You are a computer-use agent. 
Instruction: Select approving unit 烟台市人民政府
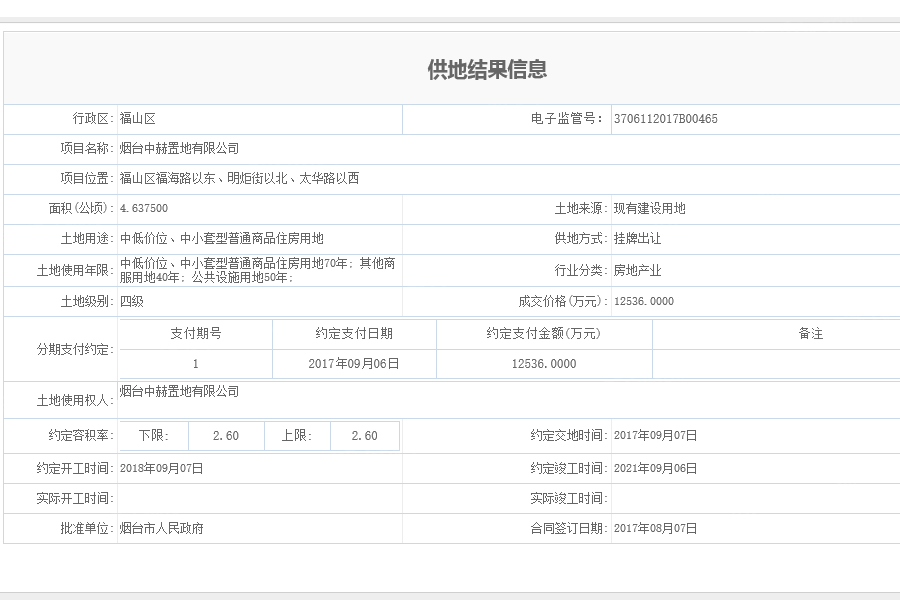coord(161,528)
